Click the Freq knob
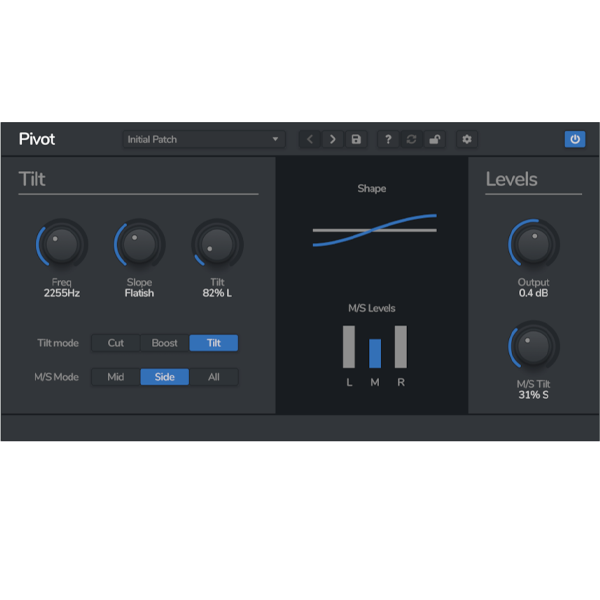This screenshot has width=600, height=600. pyautogui.click(x=62, y=244)
